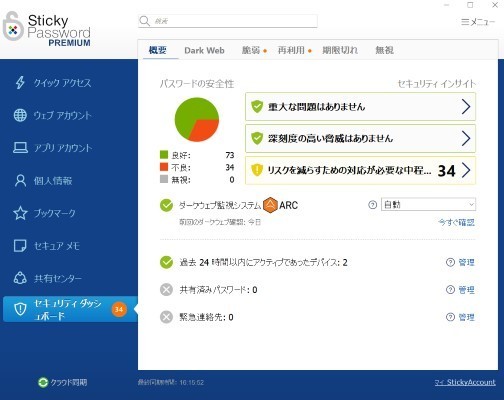Screen dimensions: 504x400
Task: Switch to the 無視 tab
Action: [x=385, y=50]
